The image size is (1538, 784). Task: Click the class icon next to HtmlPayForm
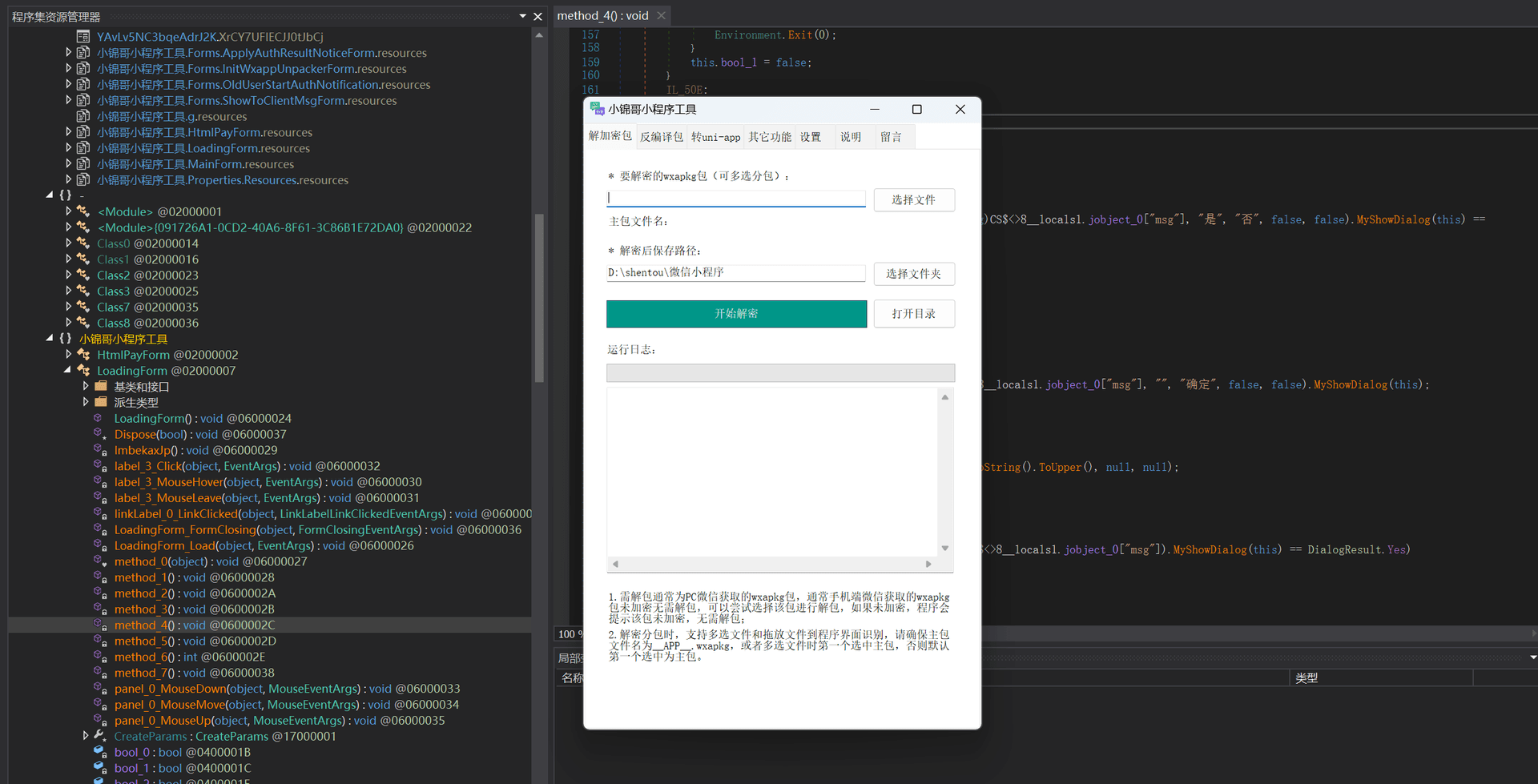83,355
